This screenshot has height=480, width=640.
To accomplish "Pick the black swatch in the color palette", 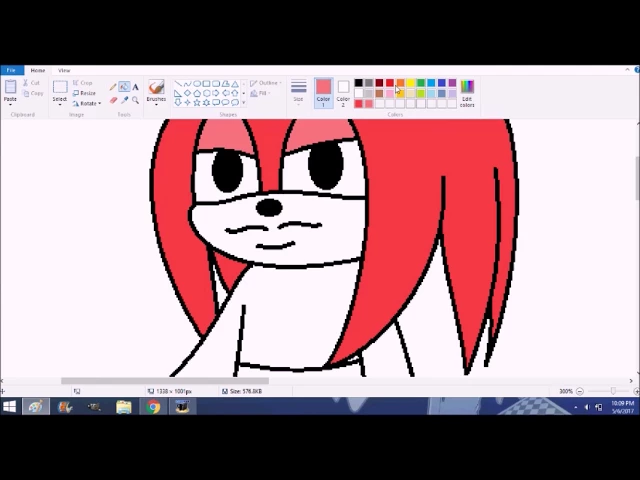I will click(x=358, y=83).
